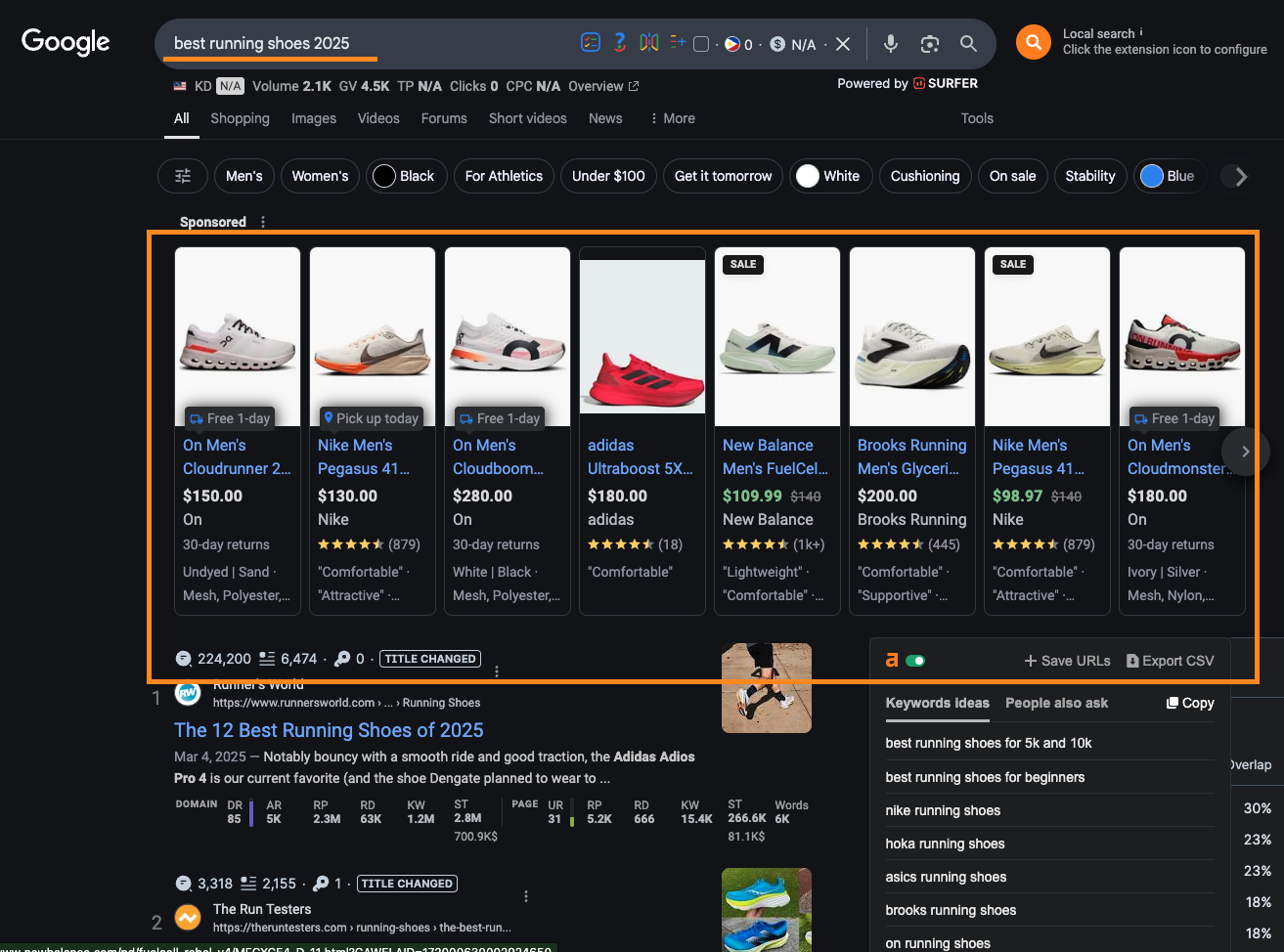The width and height of the screenshot is (1284, 952).
Task: Switch to People also ask tab
Action: tap(1056, 703)
